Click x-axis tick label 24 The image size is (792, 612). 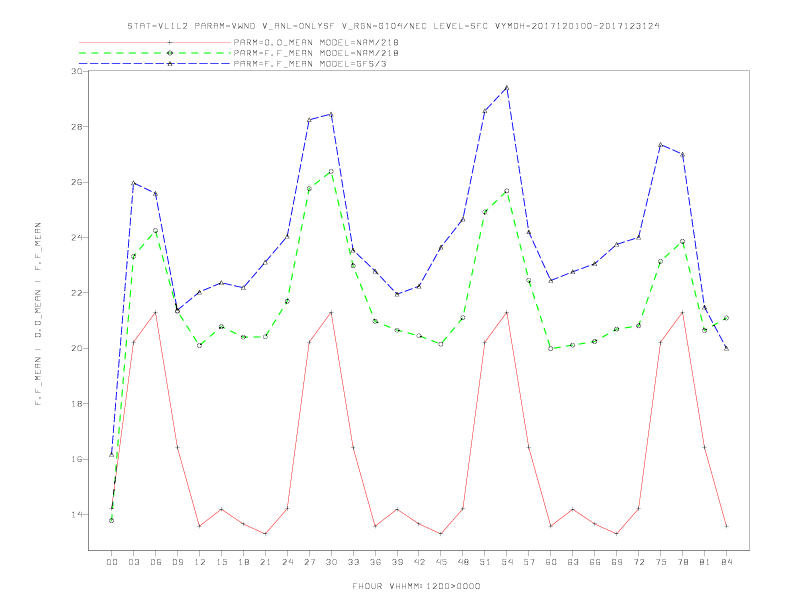pos(287,562)
